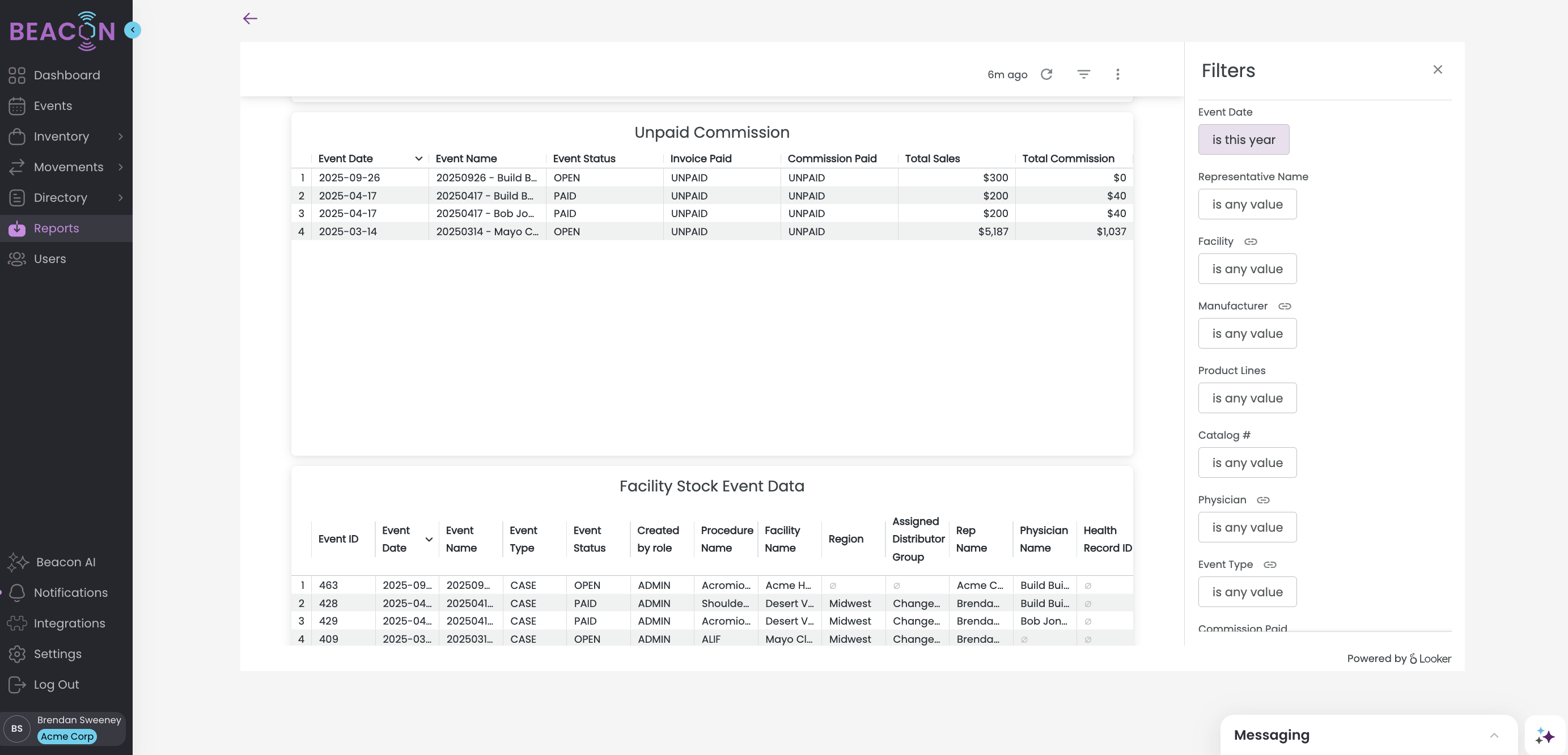Collapse the sidebar with chevron button

pos(133,30)
